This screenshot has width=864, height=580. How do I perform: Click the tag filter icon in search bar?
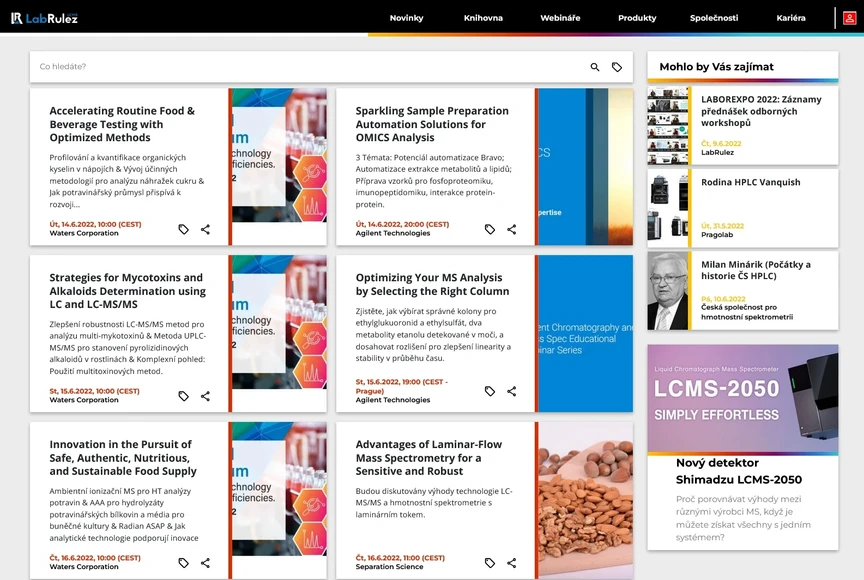coord(617,67)
